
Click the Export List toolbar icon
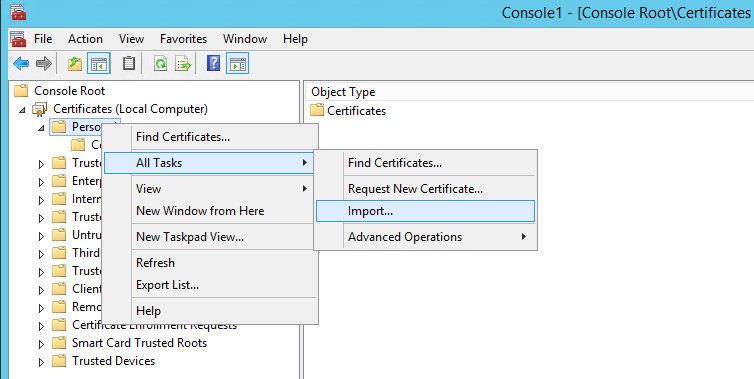183,63
